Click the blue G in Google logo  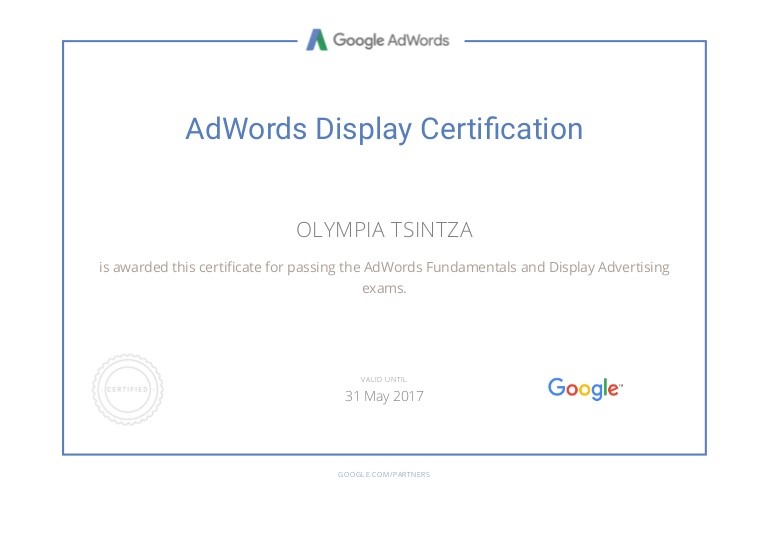pyautogui.click(x=555, y=387)
